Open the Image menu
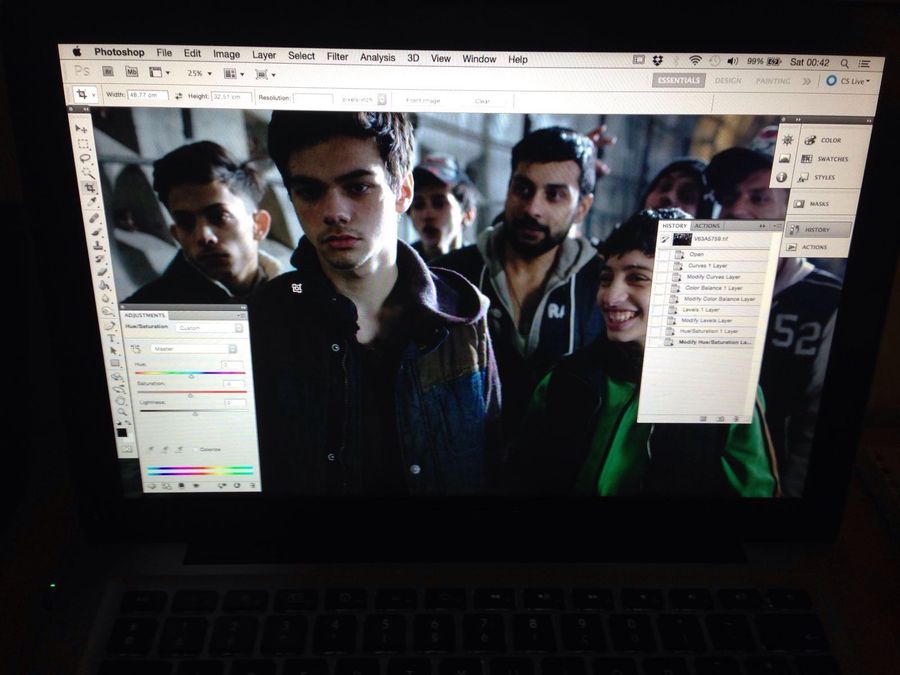 pos(226,54)
